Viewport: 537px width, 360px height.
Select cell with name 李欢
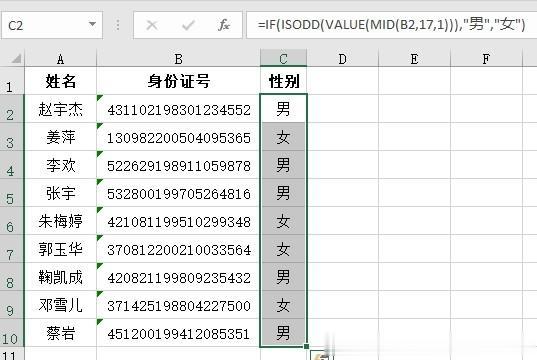[61, 165]
